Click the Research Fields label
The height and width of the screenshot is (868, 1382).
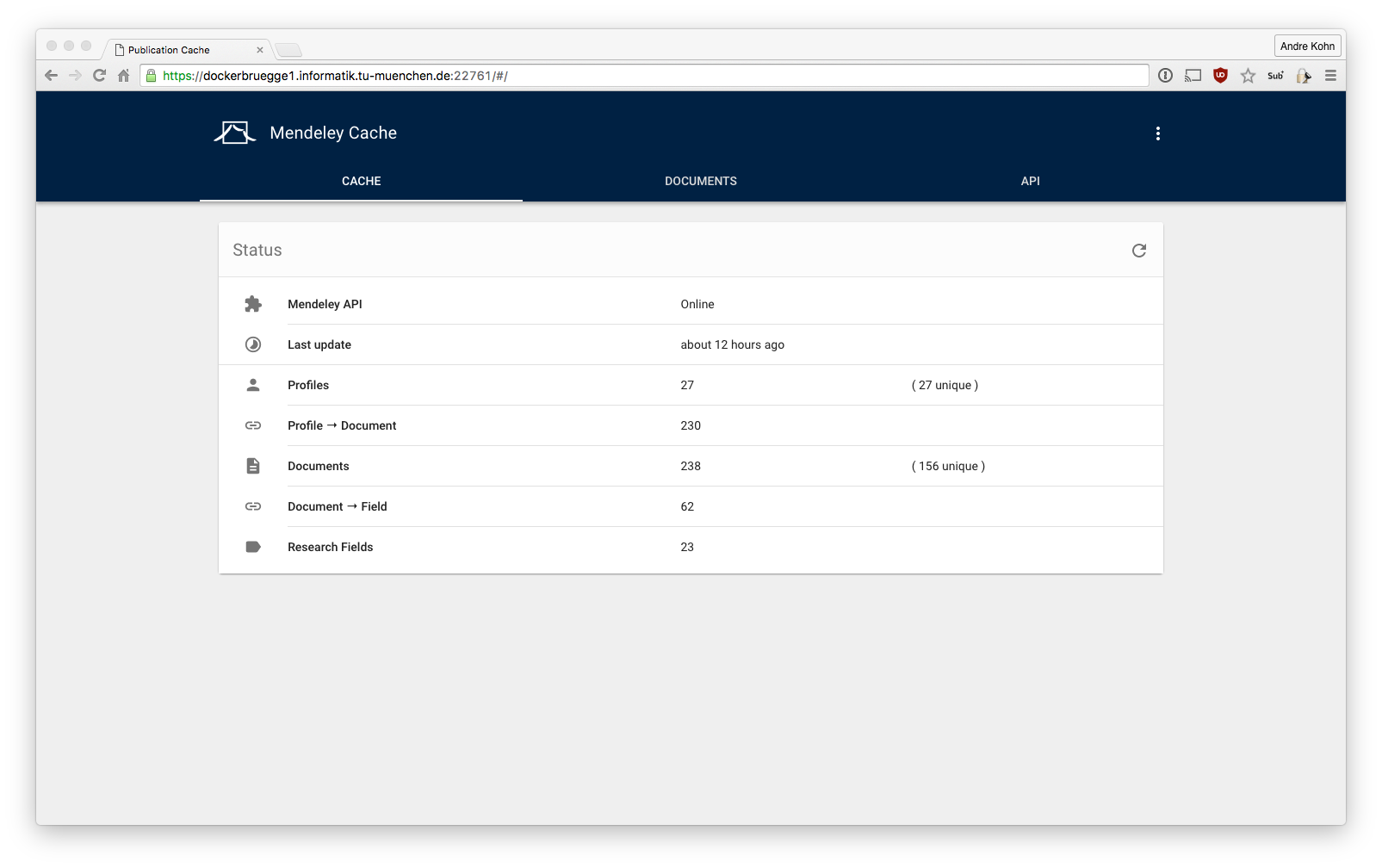(331, 547)
